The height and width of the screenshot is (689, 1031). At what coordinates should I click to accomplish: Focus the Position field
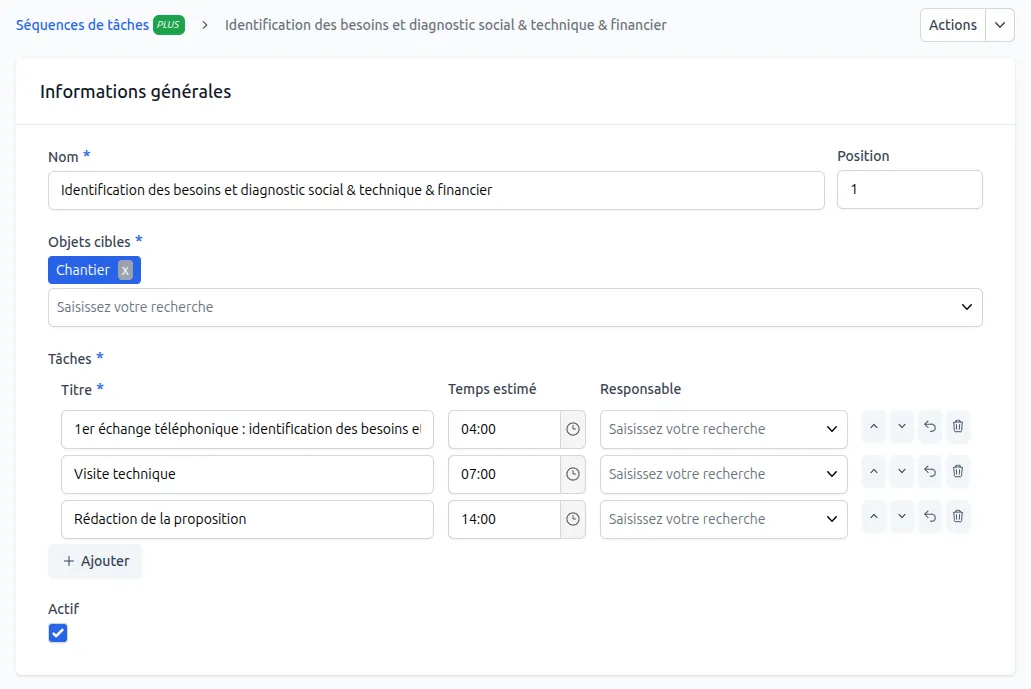click(x=909, y=190)
